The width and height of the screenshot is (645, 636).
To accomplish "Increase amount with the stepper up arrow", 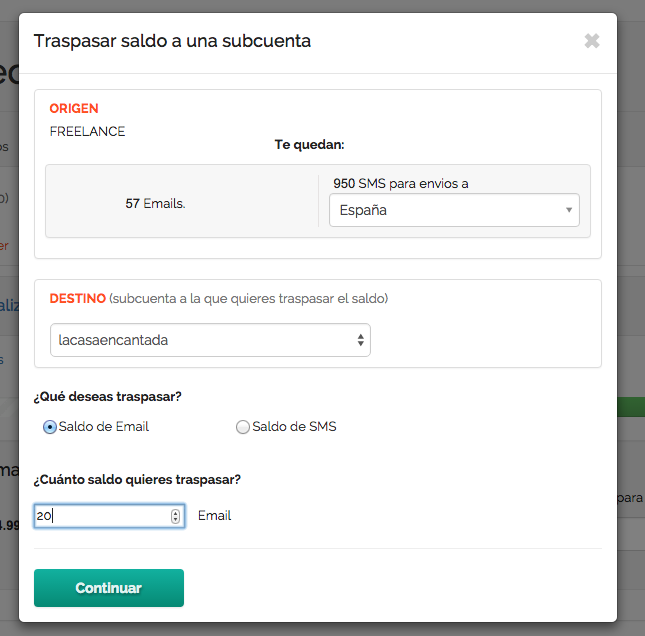I will pyautogui.click(x=176, y=512).
